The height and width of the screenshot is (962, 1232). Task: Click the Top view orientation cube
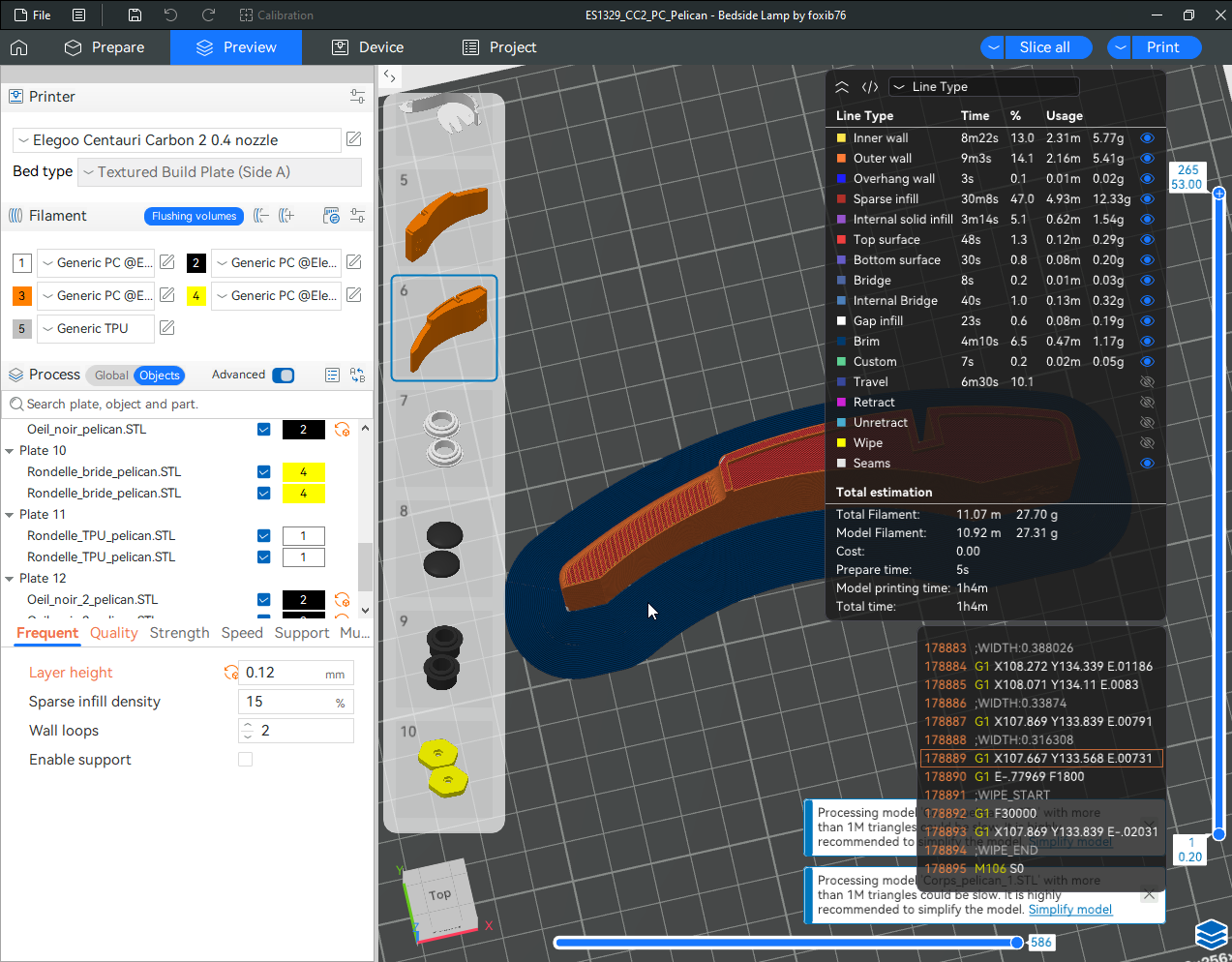(x=440, y=895)
